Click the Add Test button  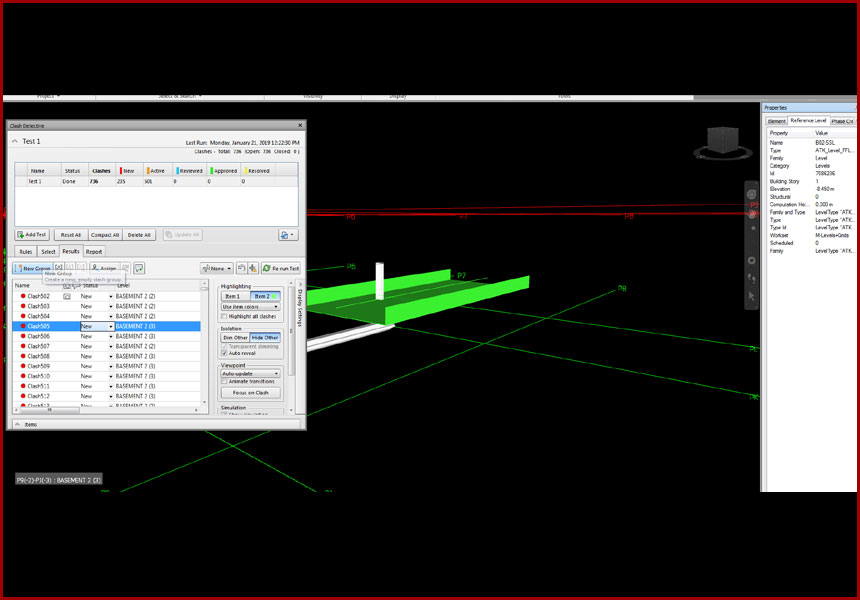(x=33, y=235)
